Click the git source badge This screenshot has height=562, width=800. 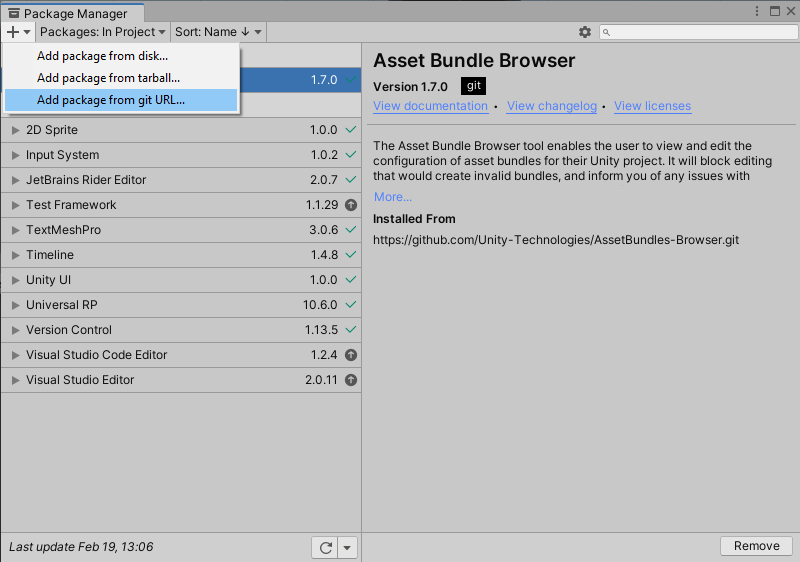pos(473,86)
